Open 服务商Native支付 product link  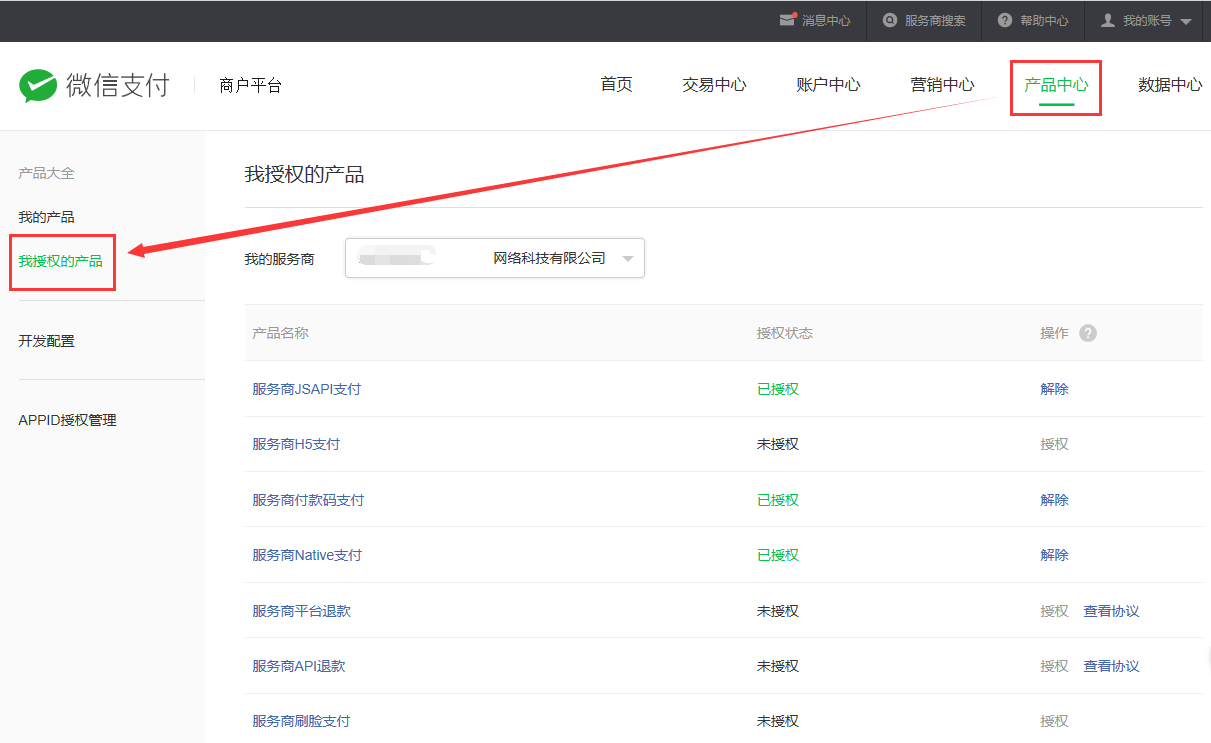coord(307,555)
